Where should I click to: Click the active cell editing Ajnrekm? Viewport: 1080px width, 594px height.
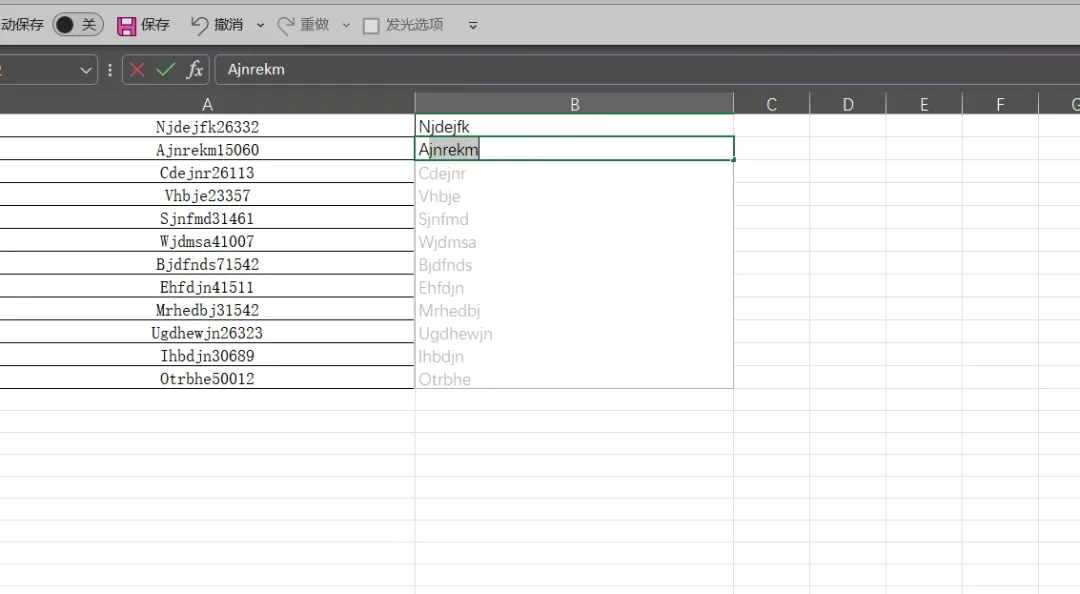(x=574, y=149)
